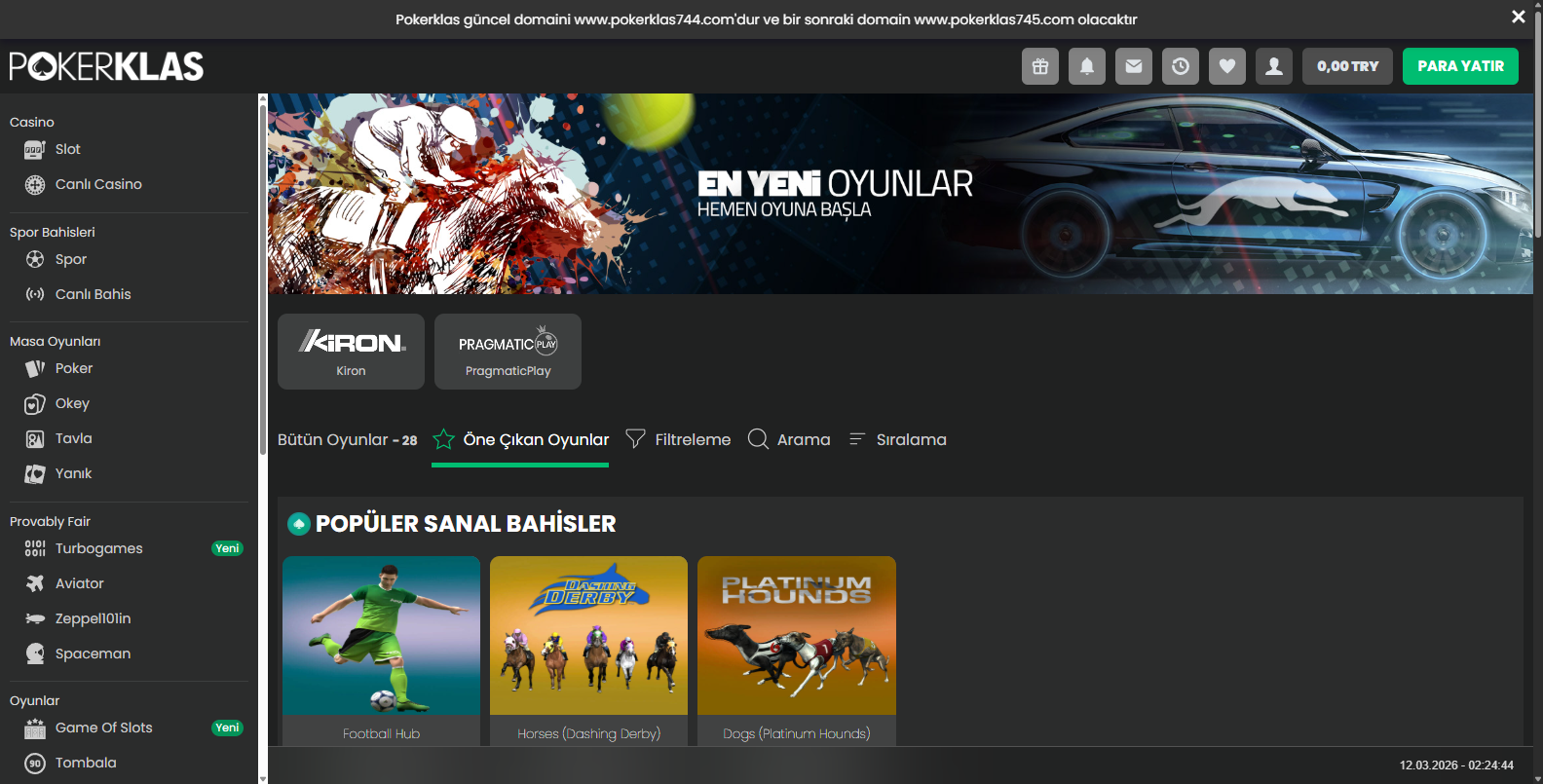Click the Filtreleme funnel icon
This screenshot has width=1543, height=784.
click(x=635, y=439)
